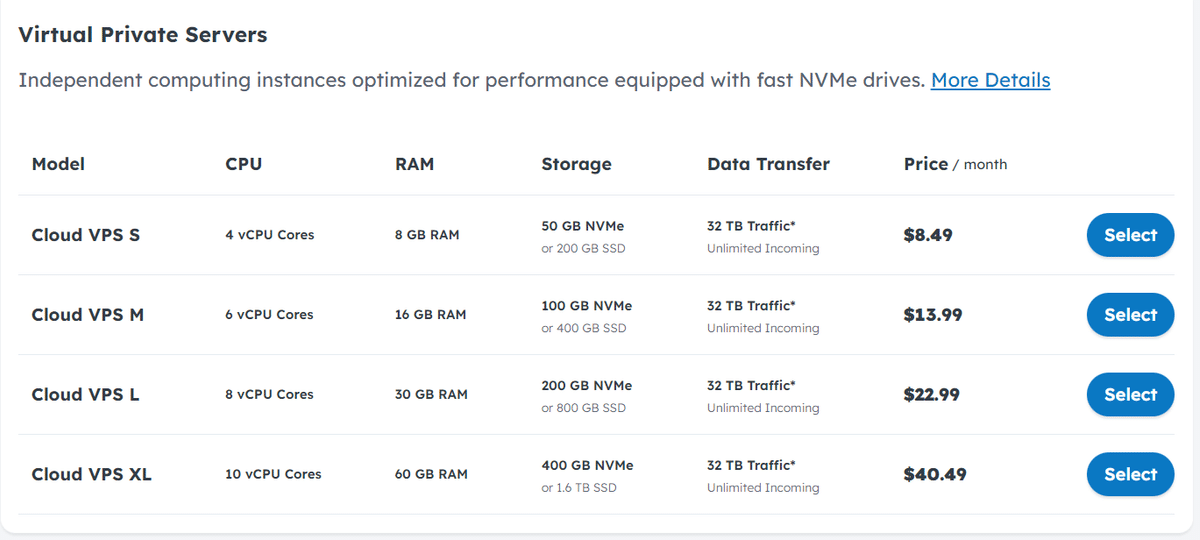Click the Price per month column header
This screenshot has height=540, width=1200.
[x=955, y=164]
